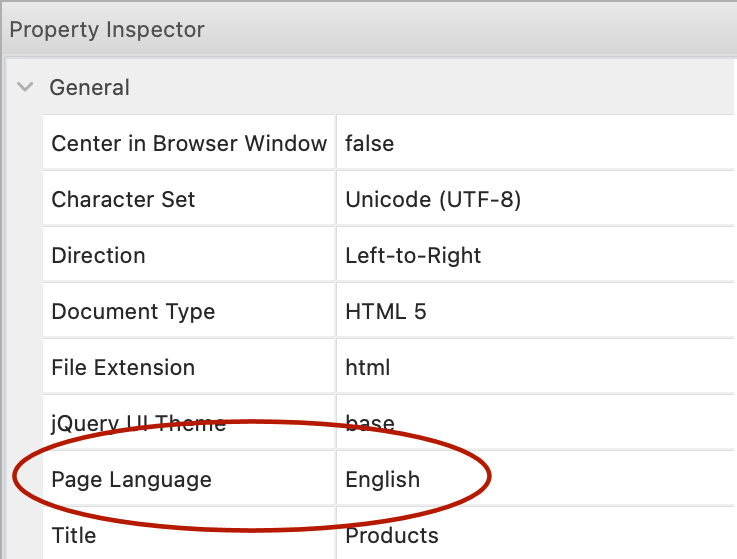Select the Page Language property name
This screenshot has width=737, height=559.
tap(131, 479)
